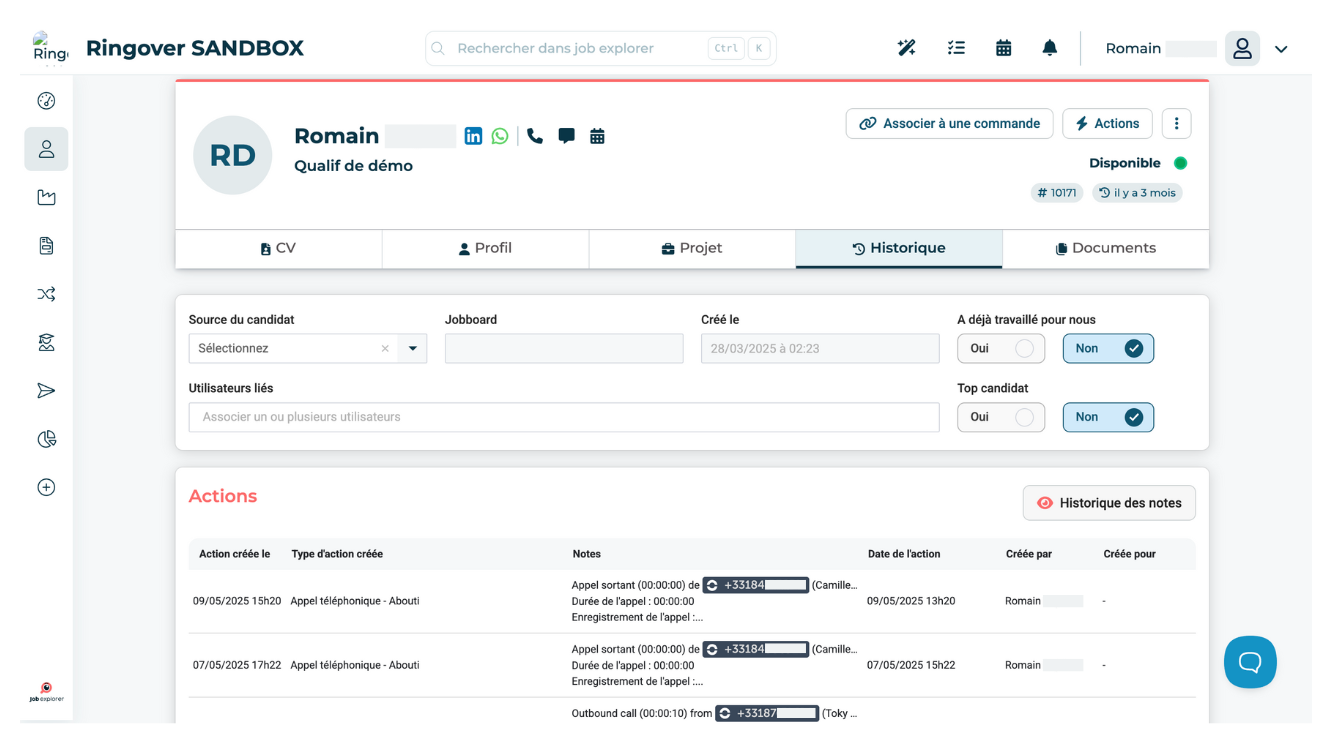Open the matching shuffle icon in sidebar
This screenshot has width=1332, height=746.
[x=45, y=294]
